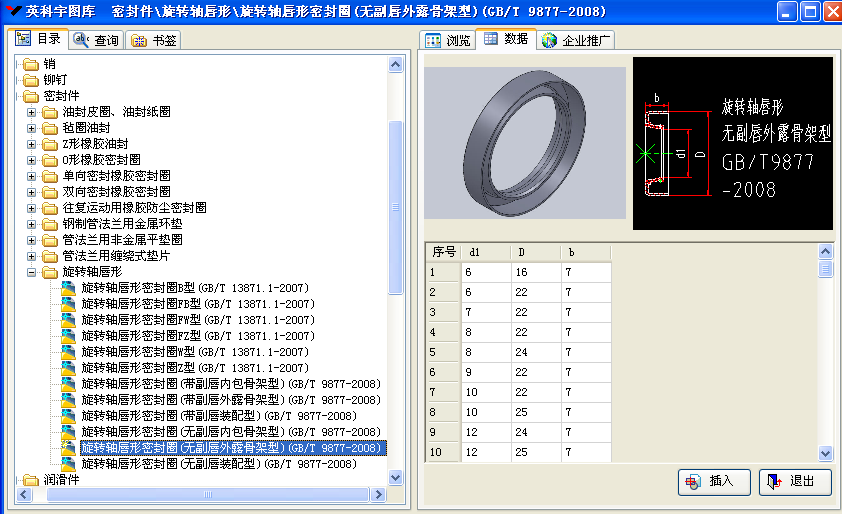The height and width of the screenshot is (514, 842).
Task: Click the 铆钉 folder icon
Action: point(31,80)
